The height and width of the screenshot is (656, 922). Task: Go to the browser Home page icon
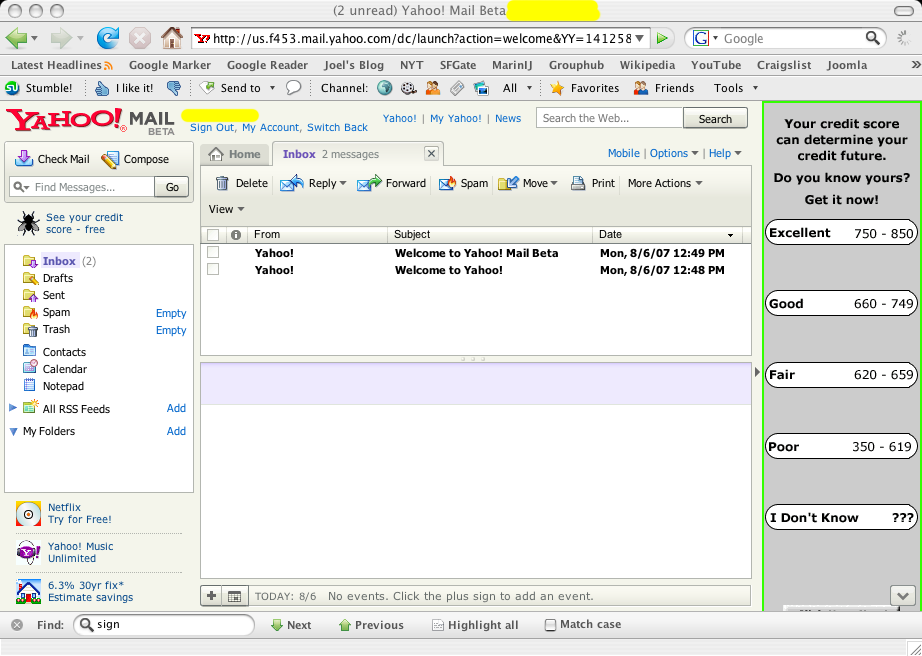pos(172,38)
